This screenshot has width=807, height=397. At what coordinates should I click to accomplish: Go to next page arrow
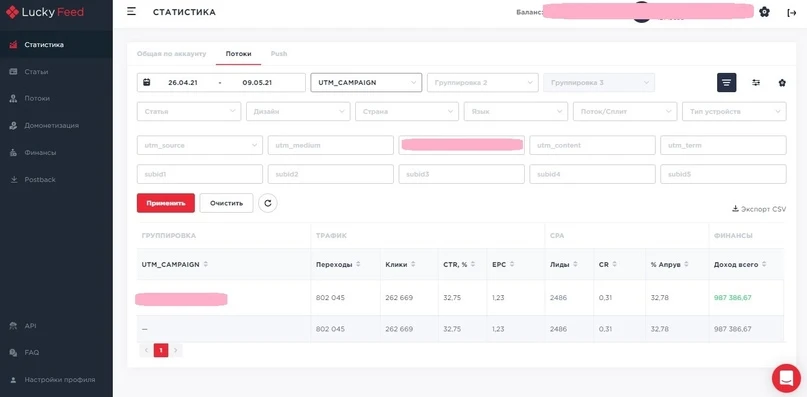click(x=176, y=351)
